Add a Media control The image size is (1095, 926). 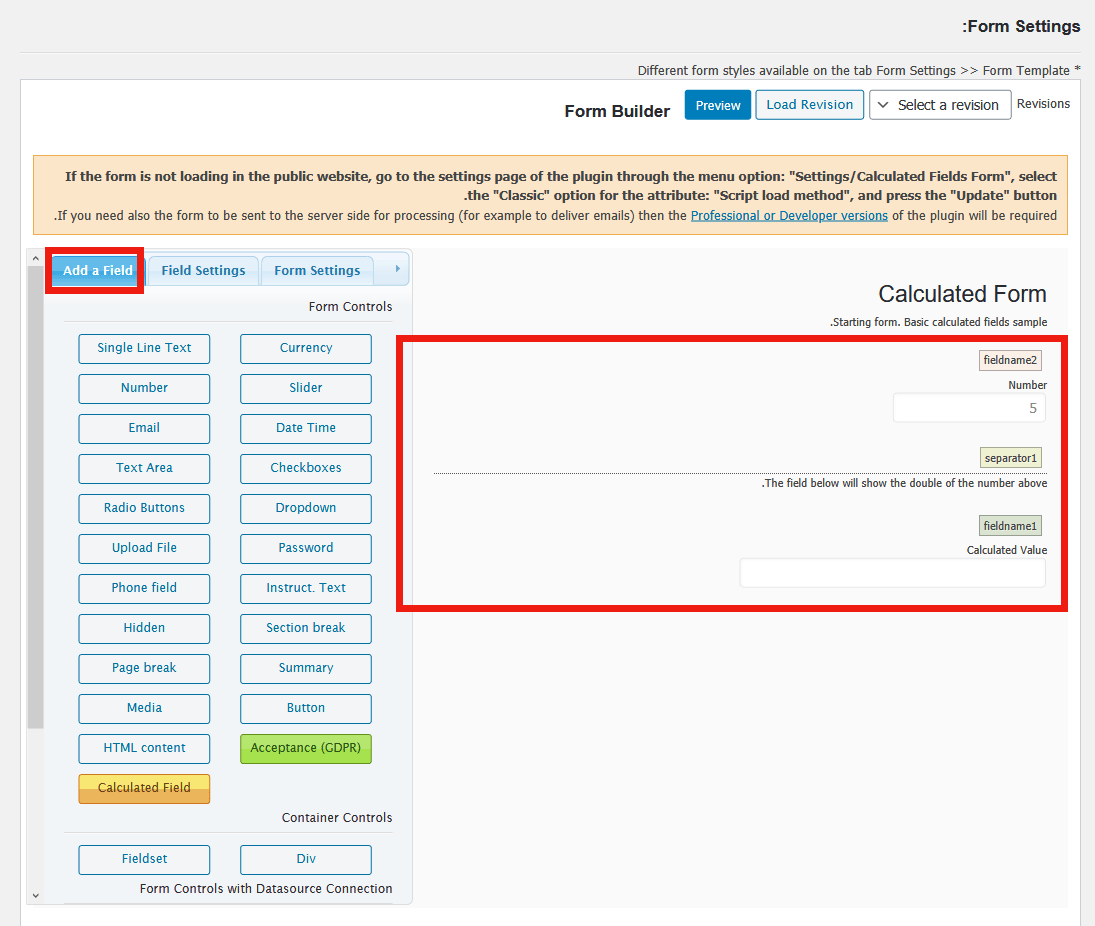144,708
